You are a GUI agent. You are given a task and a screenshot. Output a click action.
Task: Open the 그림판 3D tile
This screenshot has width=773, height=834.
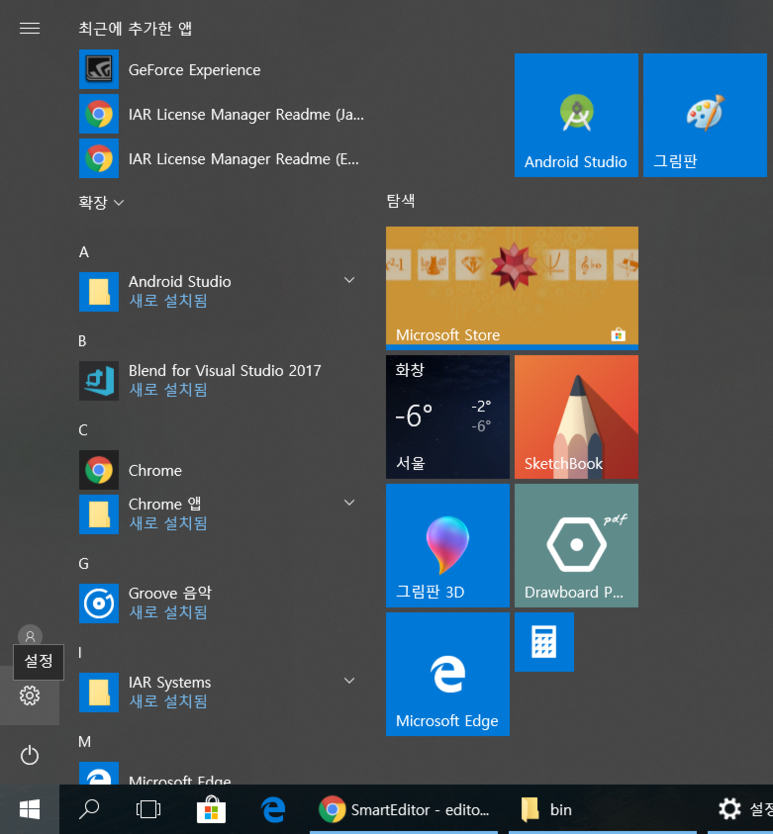click(x=447, y=545)
